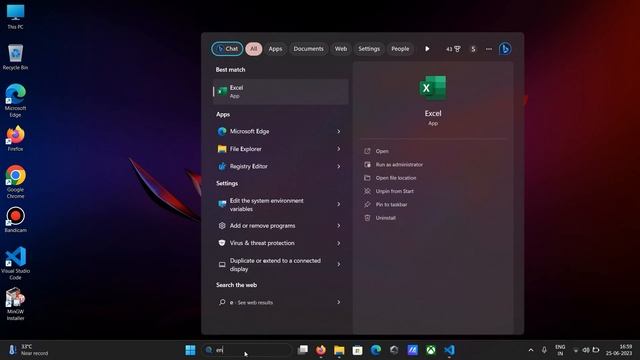Screen dimensions: 640x360
Task: Open Visual Studio Code from taskbar
Action: point(449,350)
